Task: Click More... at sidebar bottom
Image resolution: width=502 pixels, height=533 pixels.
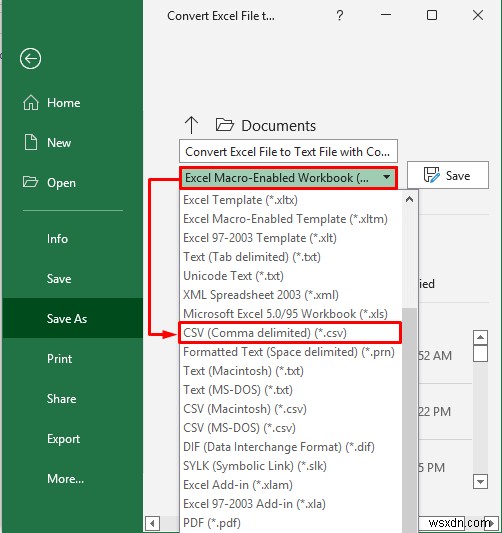Action: click(x=65, y=479)
